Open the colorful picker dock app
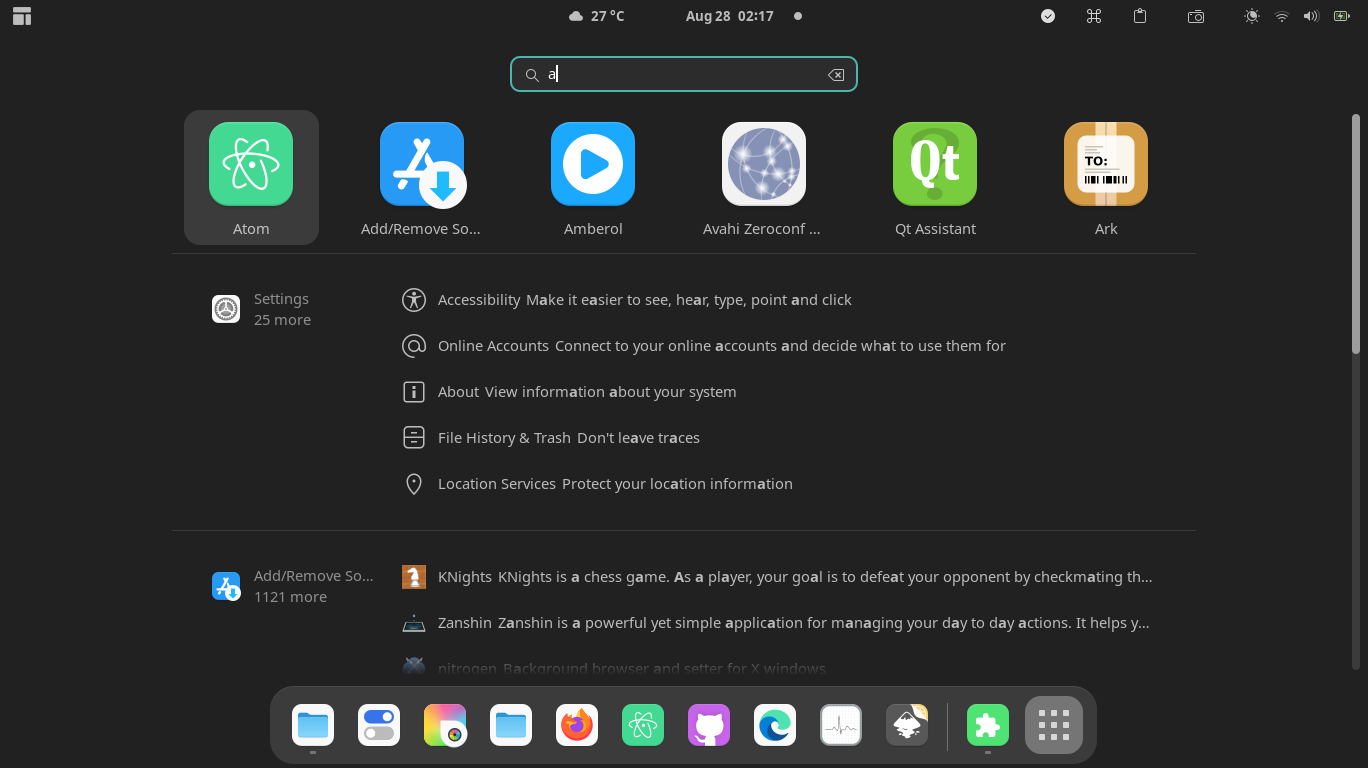 coord(445,725)
